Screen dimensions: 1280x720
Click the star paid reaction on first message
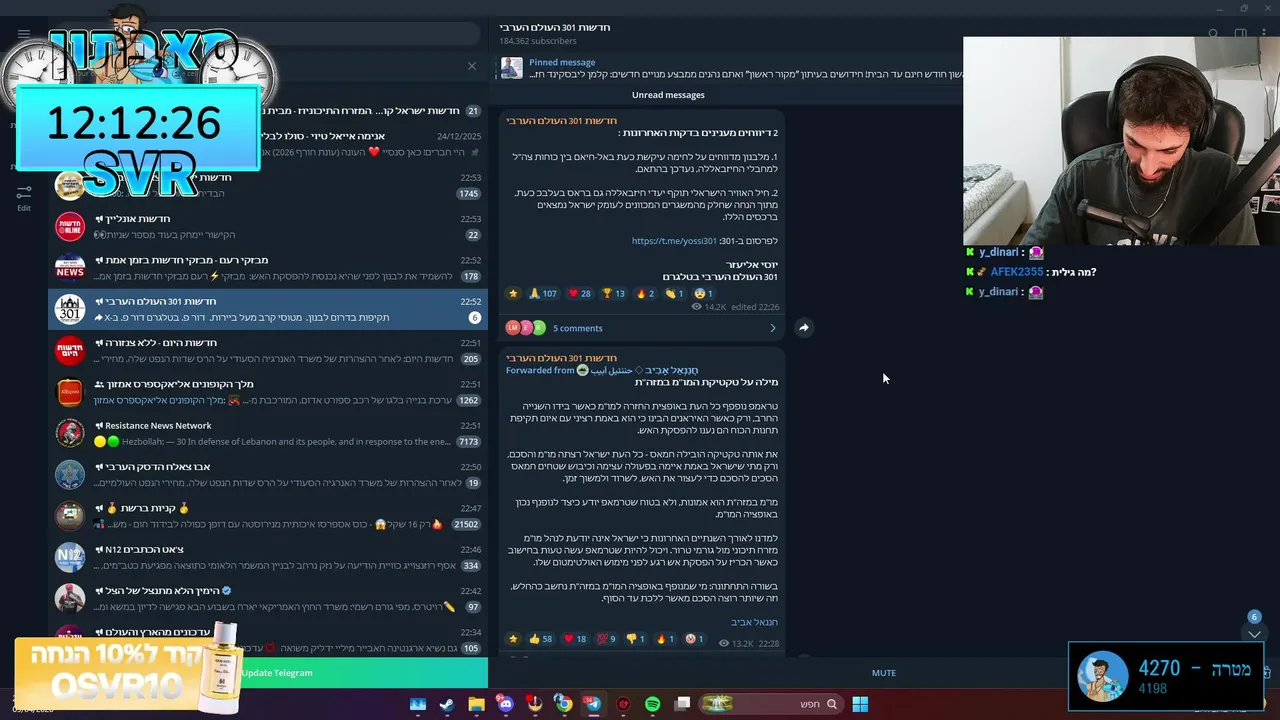[x=513, y=294]
